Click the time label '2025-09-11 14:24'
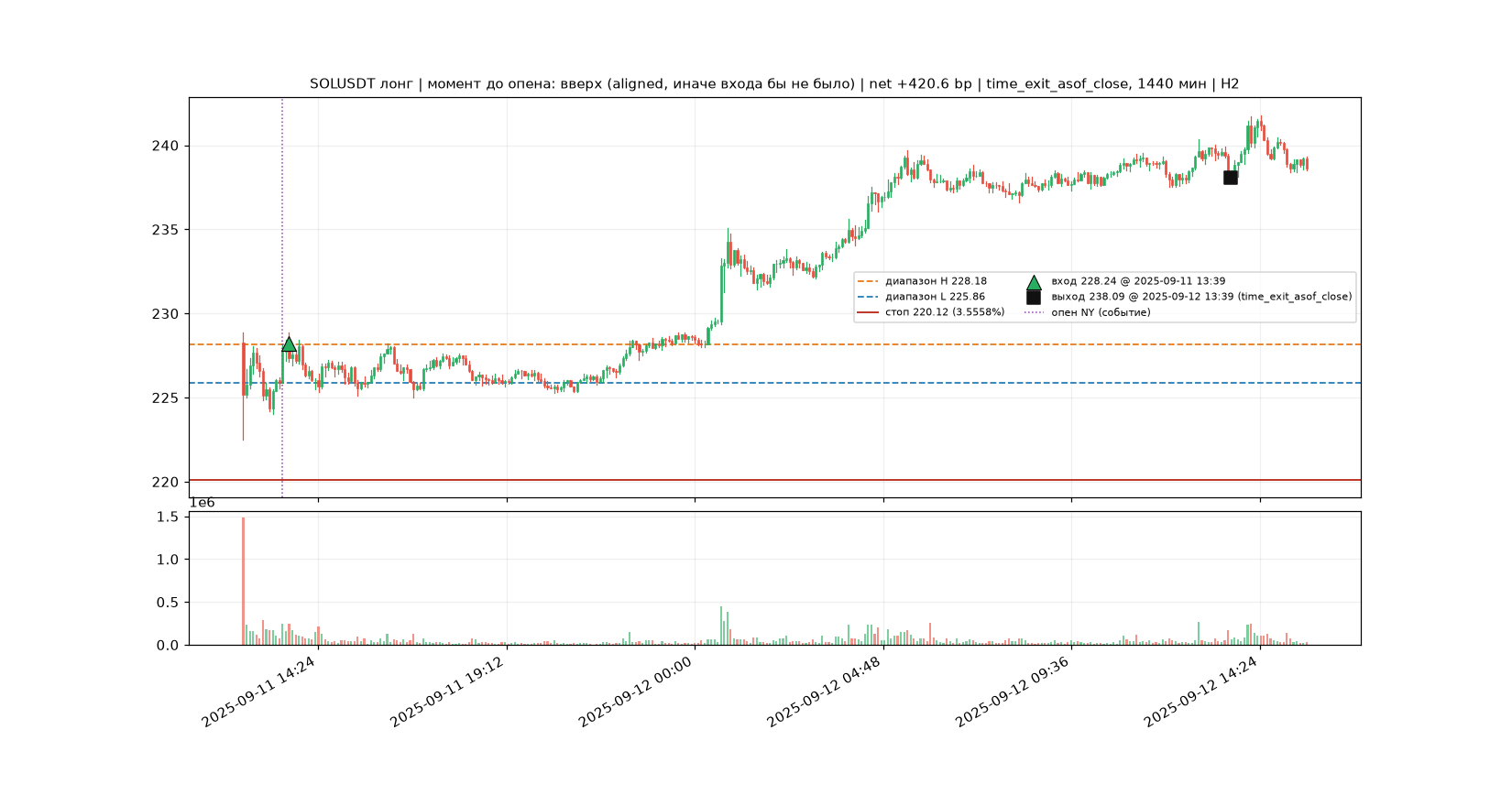 coord(259,692)
